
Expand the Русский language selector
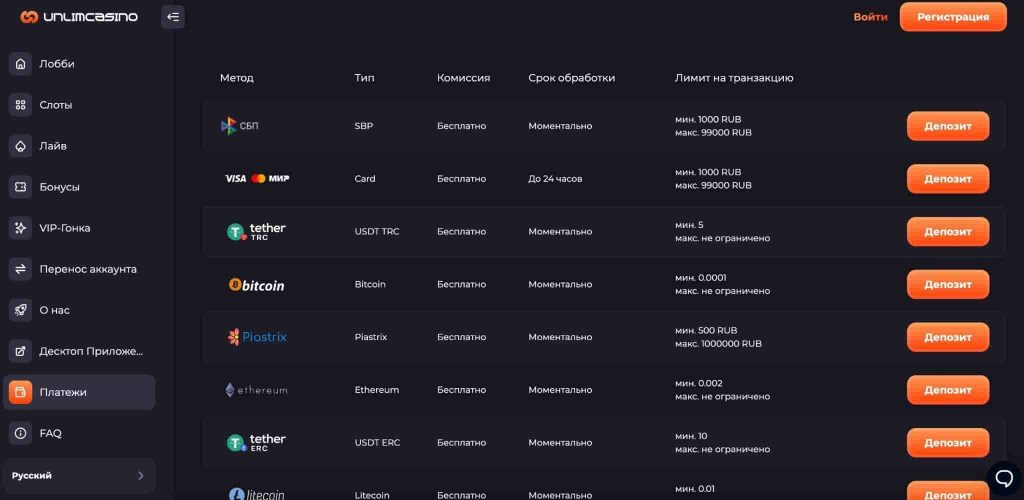pyautogui.click(x=79, y=475)
